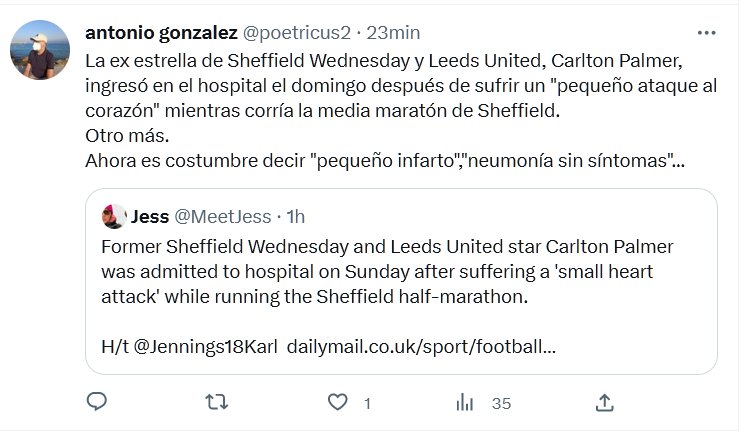
Task: Click the Jess display name in quote
Action: point(150,216)
